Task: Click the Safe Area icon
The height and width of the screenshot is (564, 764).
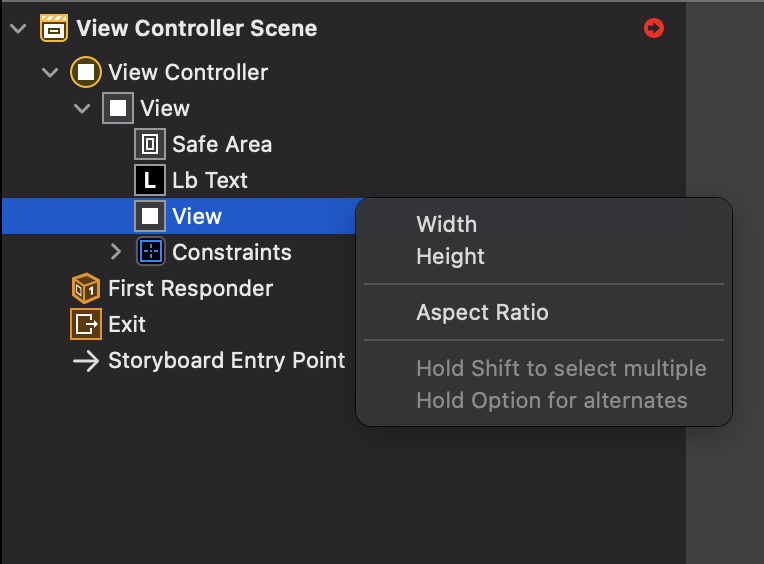Action: (150, 144)
